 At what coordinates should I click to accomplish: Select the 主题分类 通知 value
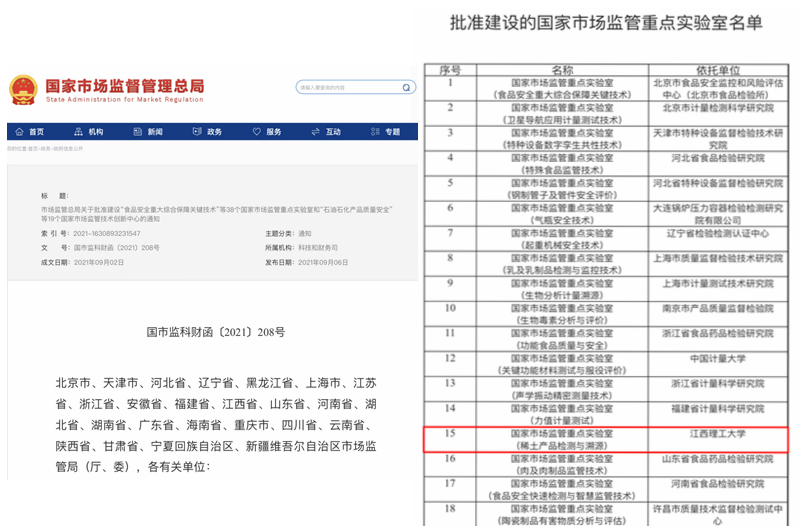tap(305, 234)
